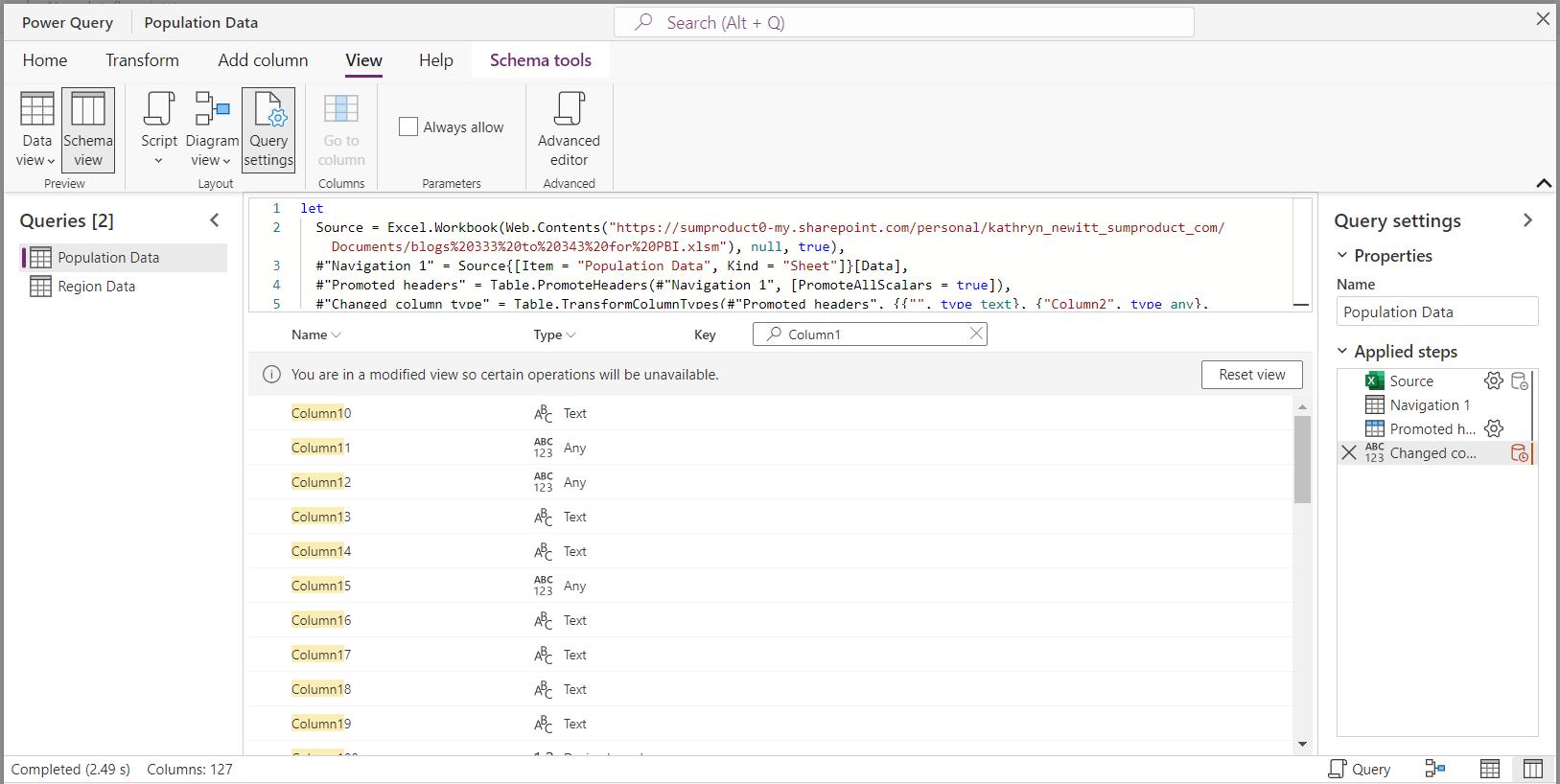Viewport: 1560px width, 784px height.
Task: Open Diagram view options
Action: point(212,129)
